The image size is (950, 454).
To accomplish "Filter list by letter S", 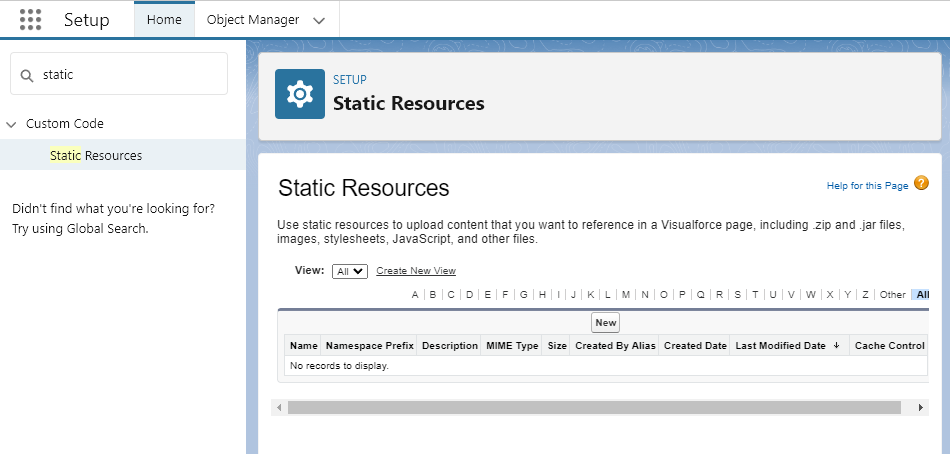I will pos(737,295).
